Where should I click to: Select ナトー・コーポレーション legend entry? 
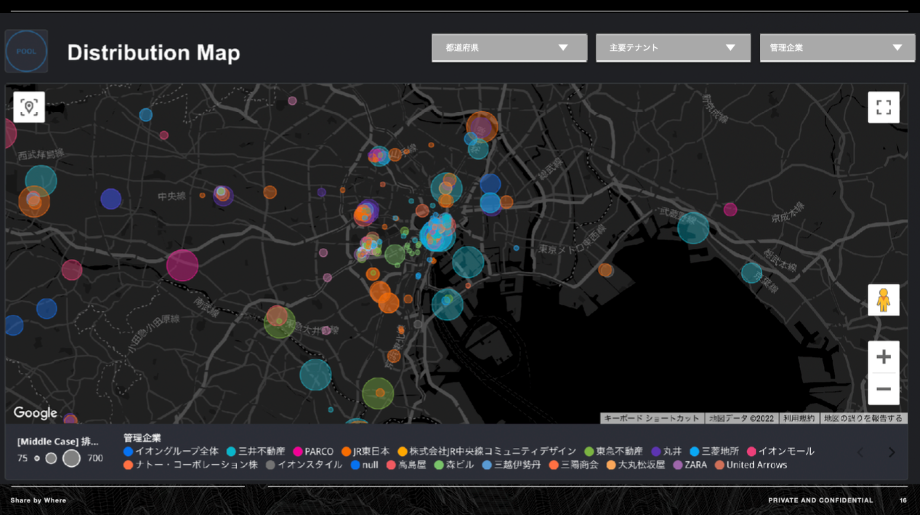point(191,465)
